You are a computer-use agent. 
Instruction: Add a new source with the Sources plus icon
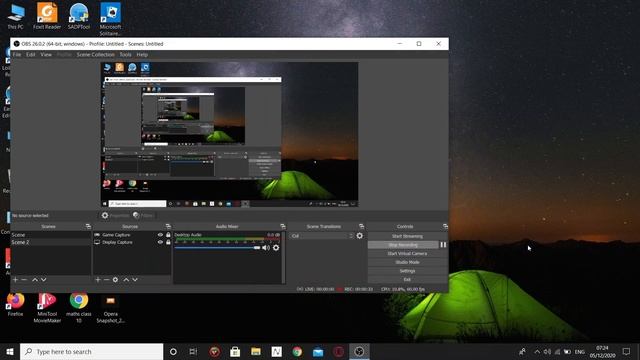[x=98, y=280]
